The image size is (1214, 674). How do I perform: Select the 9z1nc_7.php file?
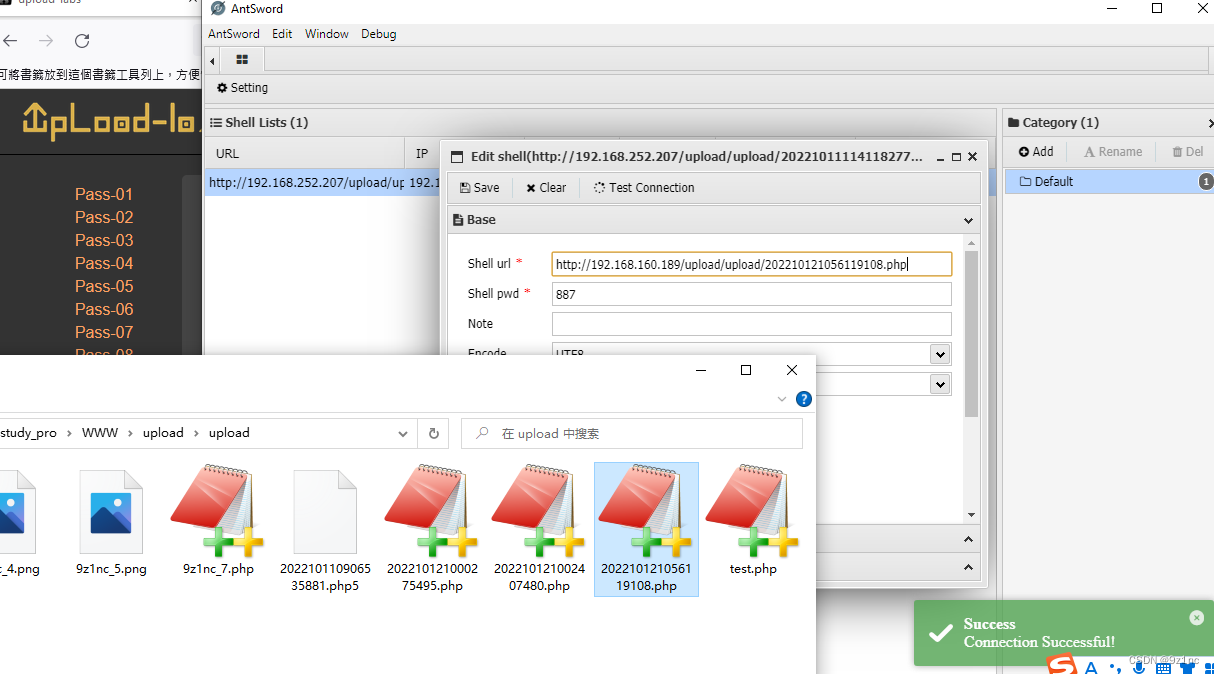pyautogui.click(x=218, y=522)
